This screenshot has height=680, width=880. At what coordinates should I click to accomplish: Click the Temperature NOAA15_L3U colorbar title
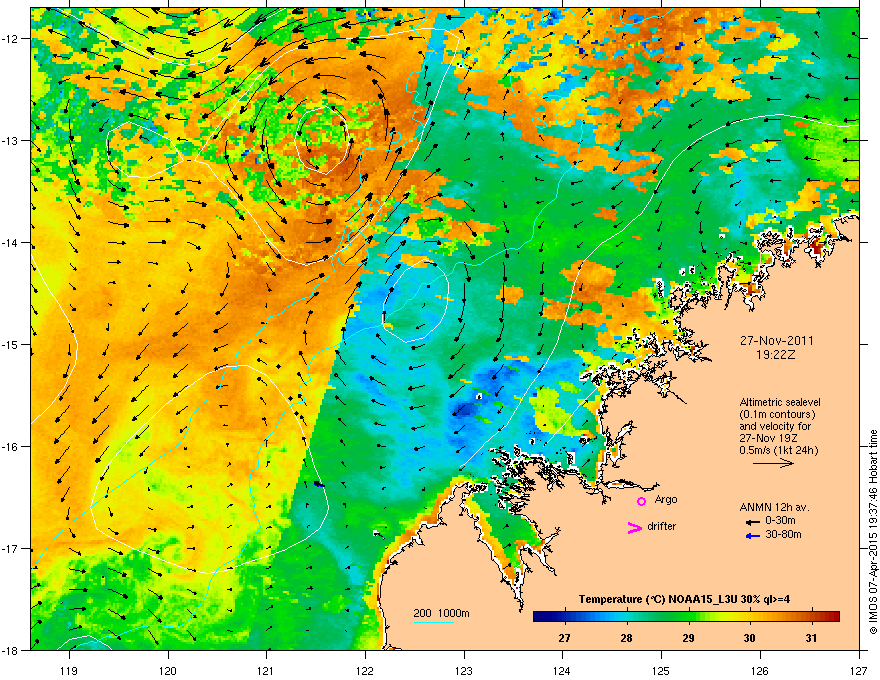click(684, 599)
